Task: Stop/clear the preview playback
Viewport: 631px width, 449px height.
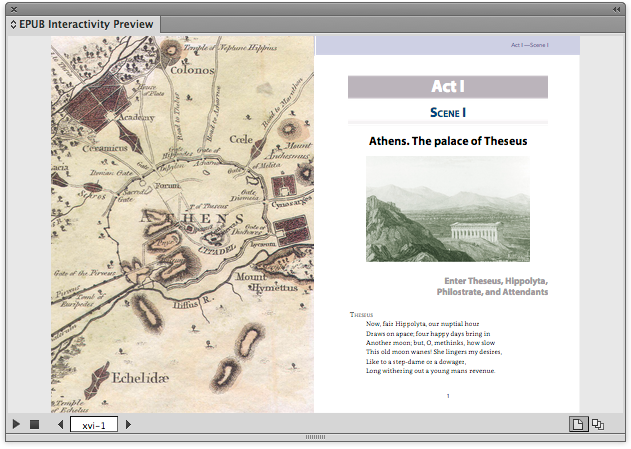Action: click(34, 424)
